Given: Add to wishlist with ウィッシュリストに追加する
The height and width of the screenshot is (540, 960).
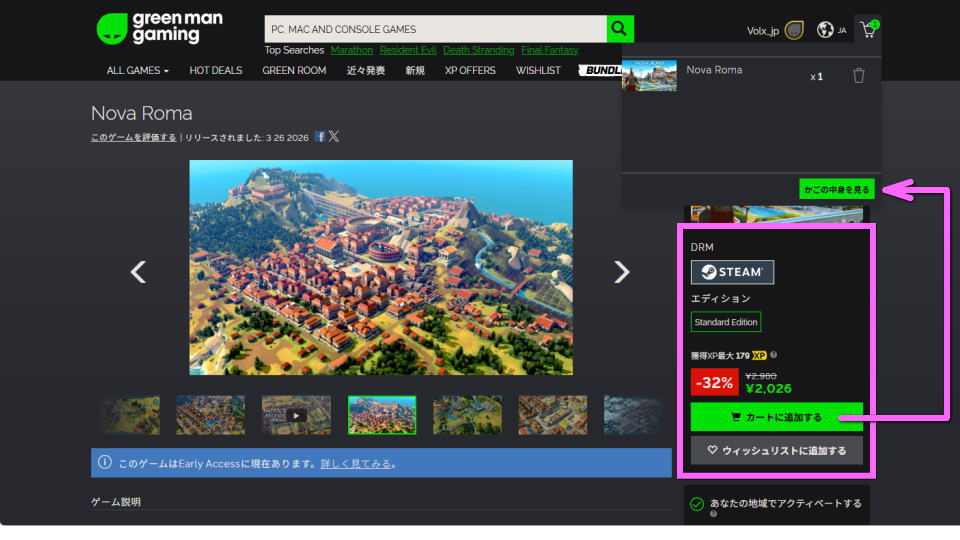Looking at the screenshot, I should pos(776,450).
